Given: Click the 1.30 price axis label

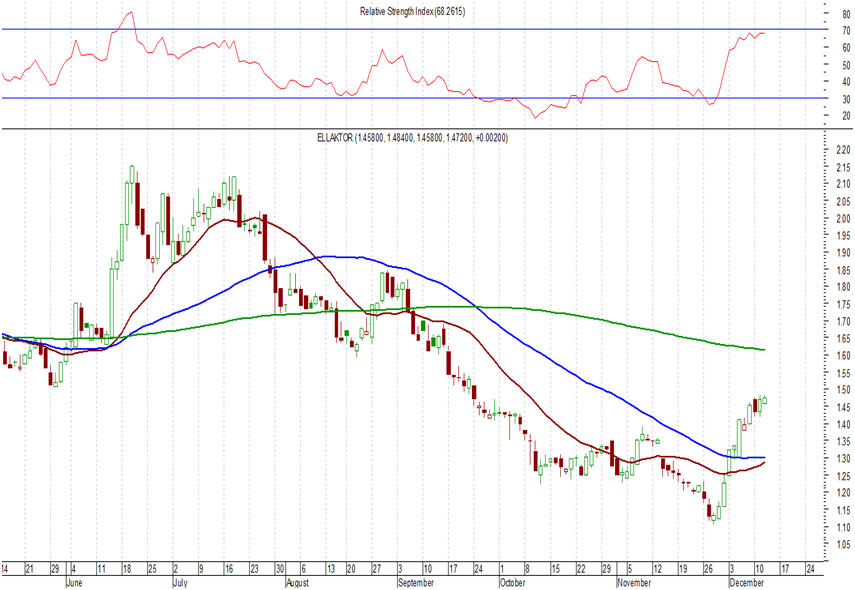Looking at the screenshot, I should pyautogui.click(x=843, y=459).
